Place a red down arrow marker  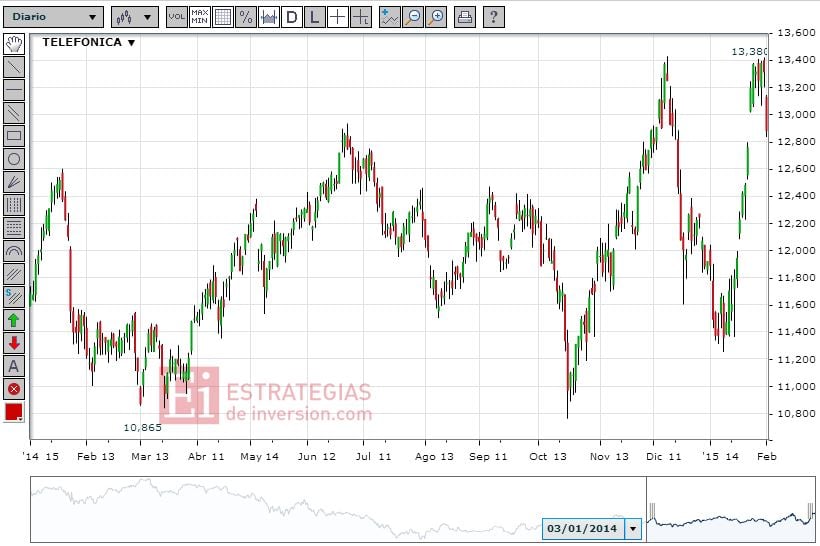pyautogui.click(x=14, y=343)
